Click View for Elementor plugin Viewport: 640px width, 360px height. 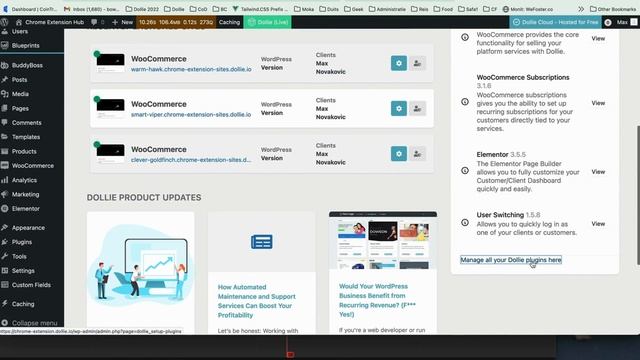coord(598,172)
